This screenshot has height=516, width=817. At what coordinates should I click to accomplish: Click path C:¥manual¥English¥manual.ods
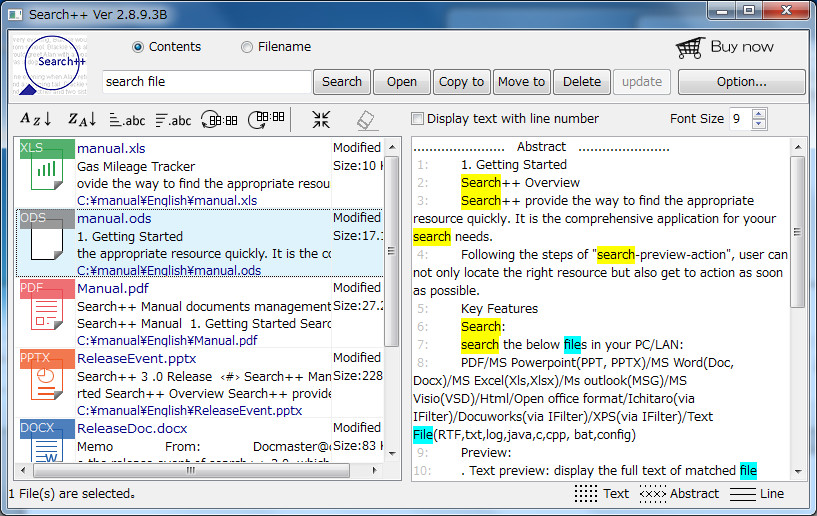[169, 271]
